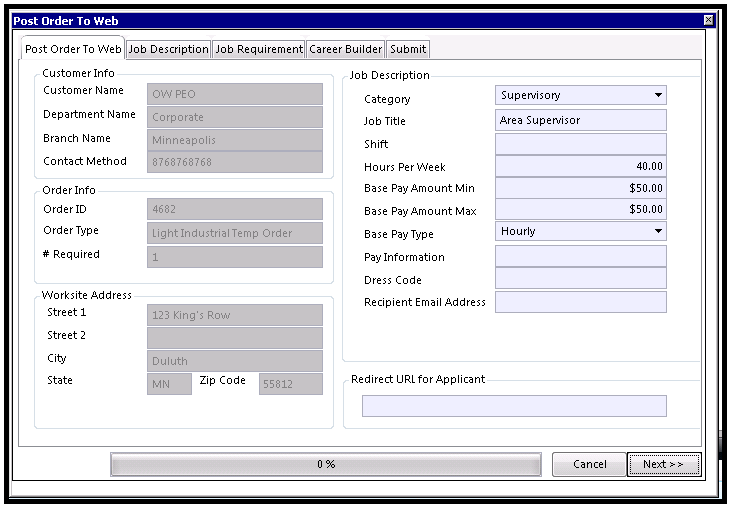The width and height of the screenshot is (733, 508).
Task: Click into the Shift input field
Action: [x=581, y=144]
